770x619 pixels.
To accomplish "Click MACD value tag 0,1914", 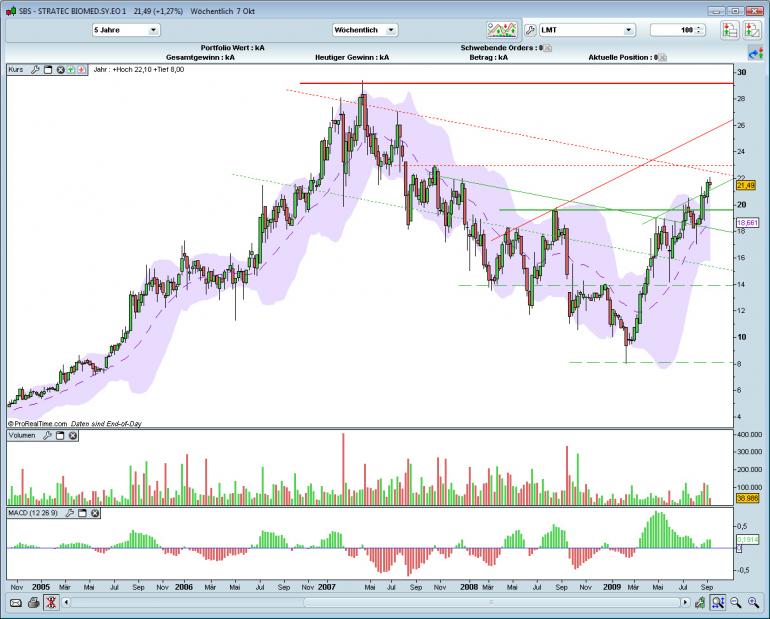I will 747,539.
